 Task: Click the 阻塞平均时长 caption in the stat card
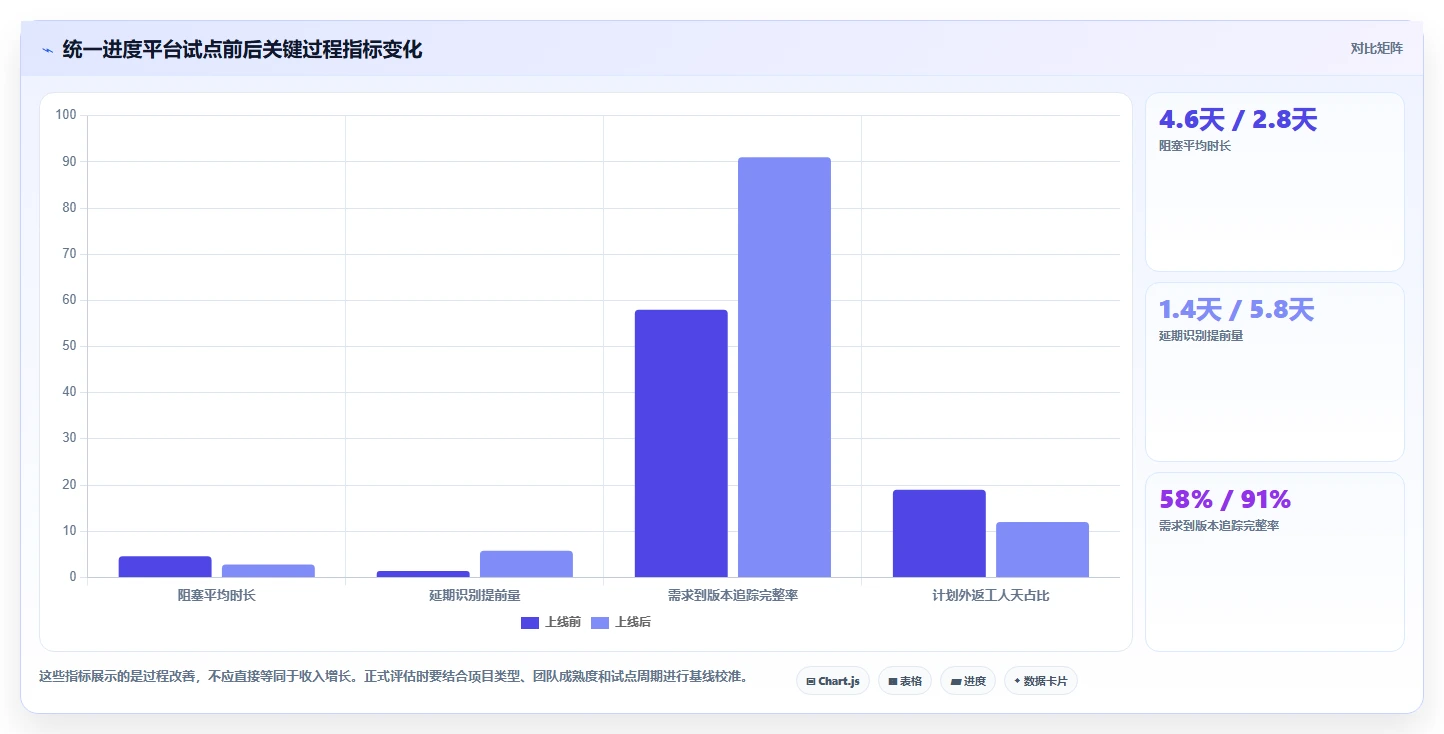[1195, 146]
